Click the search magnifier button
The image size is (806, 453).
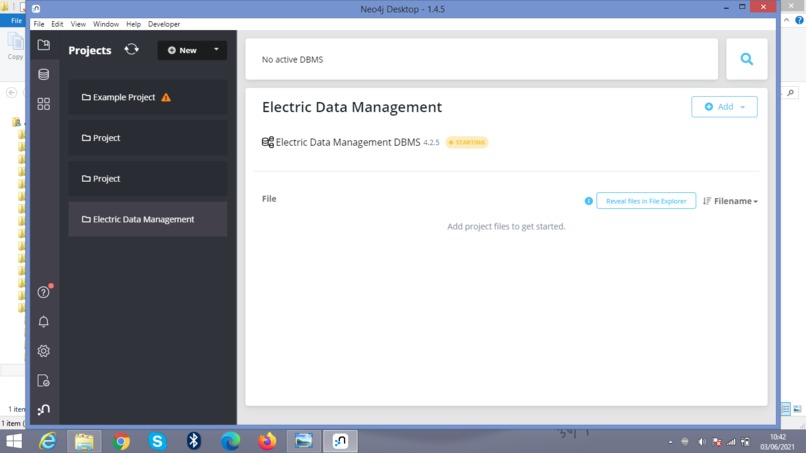[x=747, y=59]
